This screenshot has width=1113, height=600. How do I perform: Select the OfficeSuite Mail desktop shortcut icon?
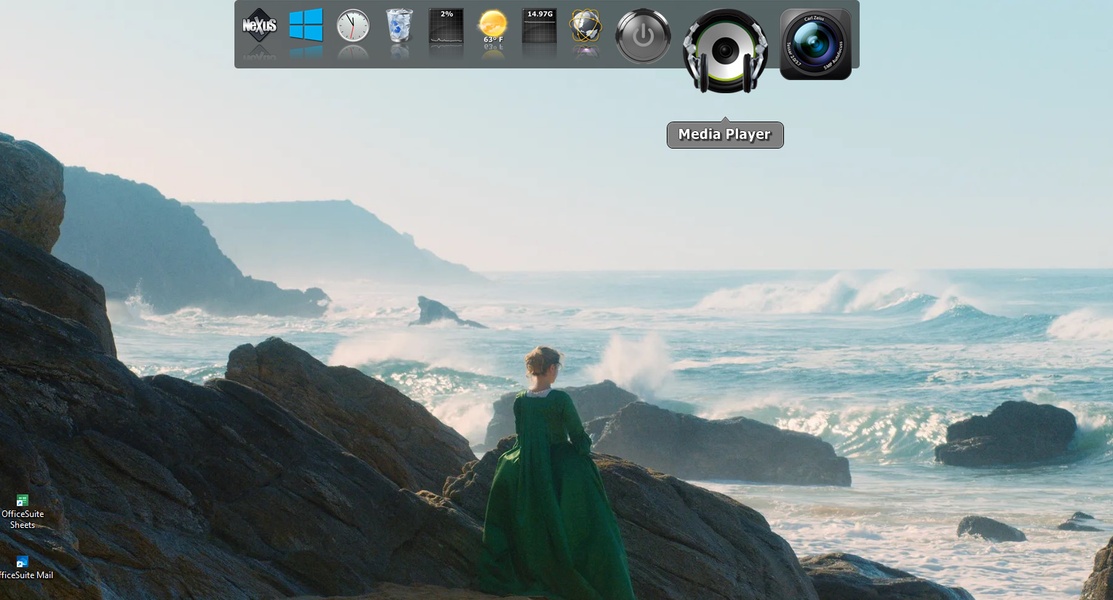coord(22,561)
